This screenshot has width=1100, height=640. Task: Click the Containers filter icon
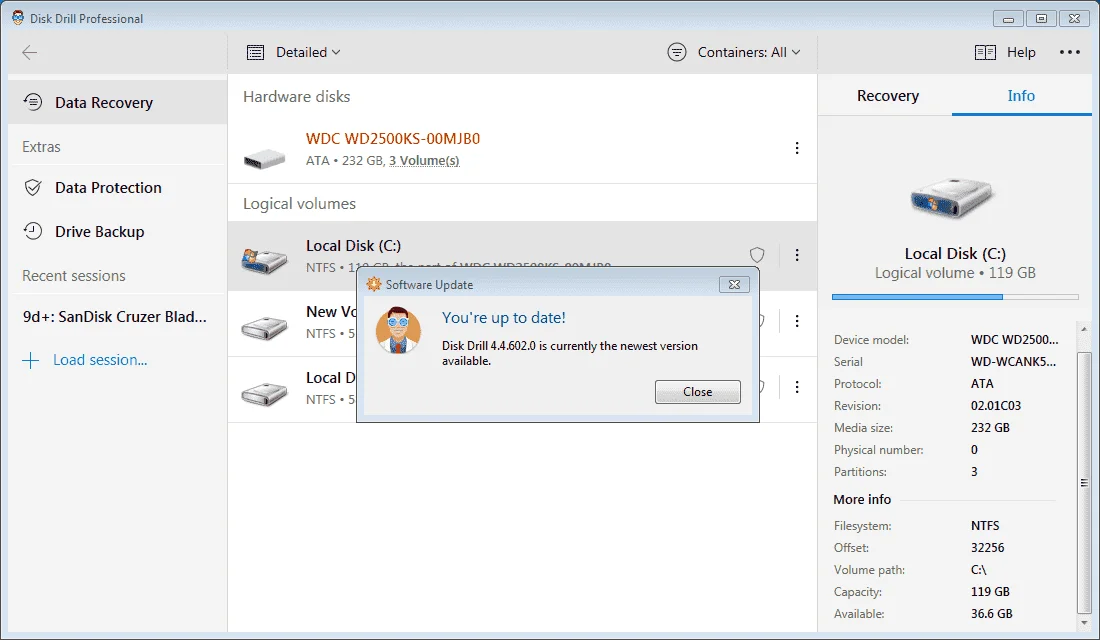[677, 52]
